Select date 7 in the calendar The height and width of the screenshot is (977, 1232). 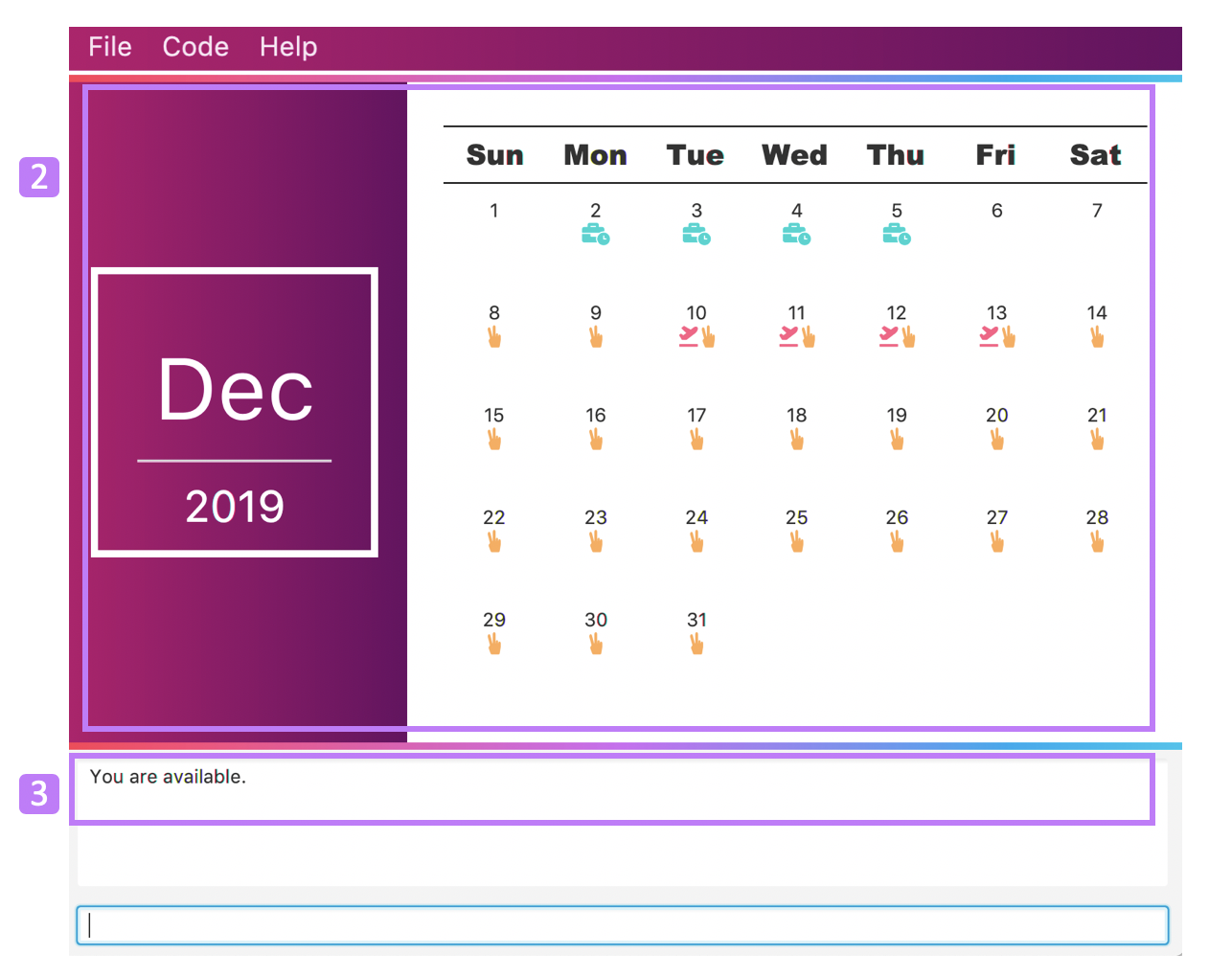click(1097, 210)
